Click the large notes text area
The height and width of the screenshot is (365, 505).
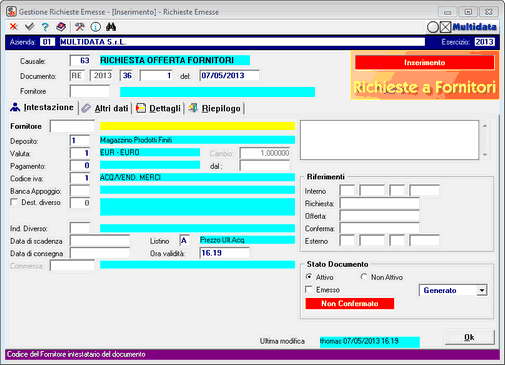[389, 140]
